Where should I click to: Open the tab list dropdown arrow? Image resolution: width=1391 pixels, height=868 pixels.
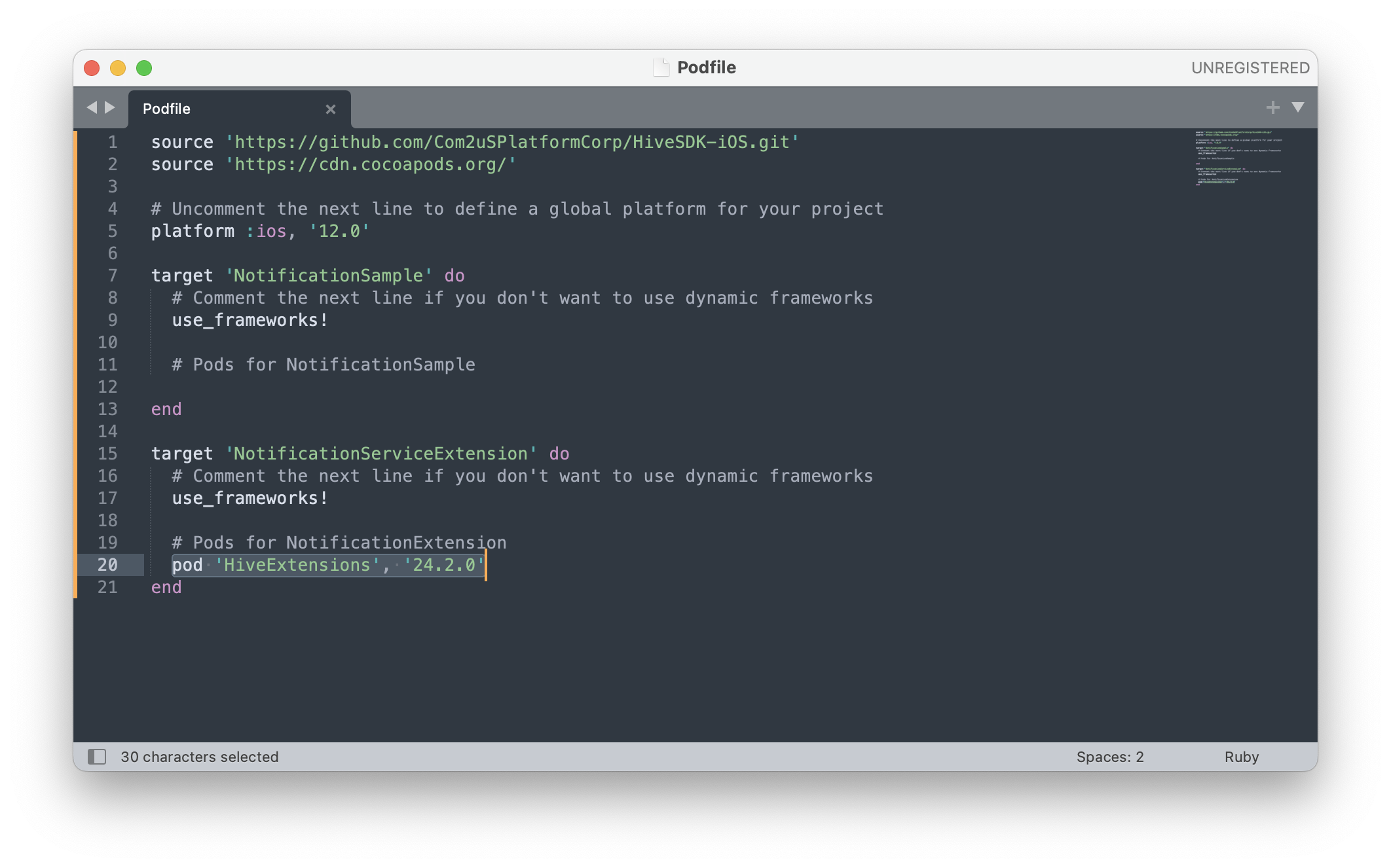(1297, 107)
